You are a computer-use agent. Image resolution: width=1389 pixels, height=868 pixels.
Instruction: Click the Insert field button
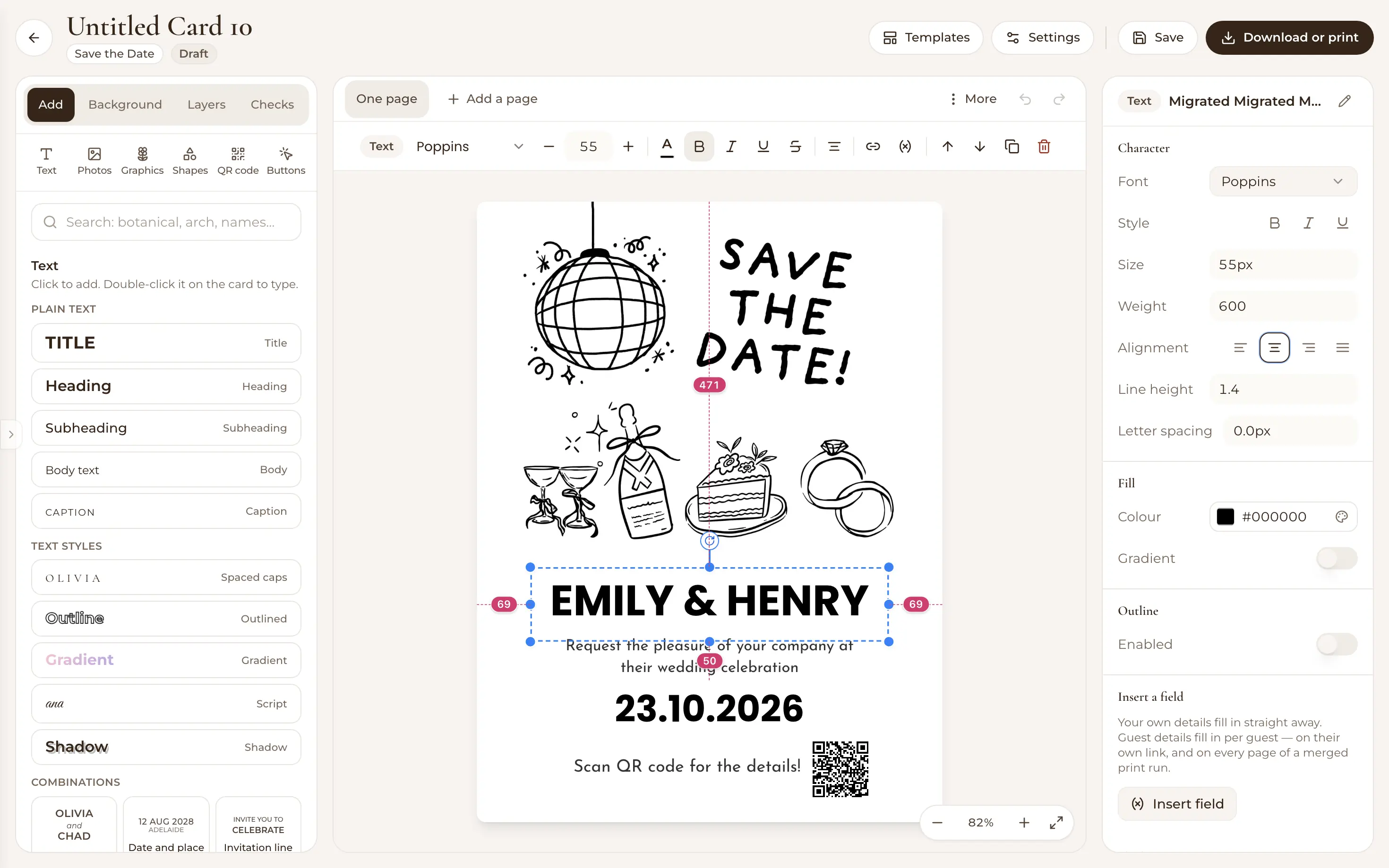tap(1177, 804)
